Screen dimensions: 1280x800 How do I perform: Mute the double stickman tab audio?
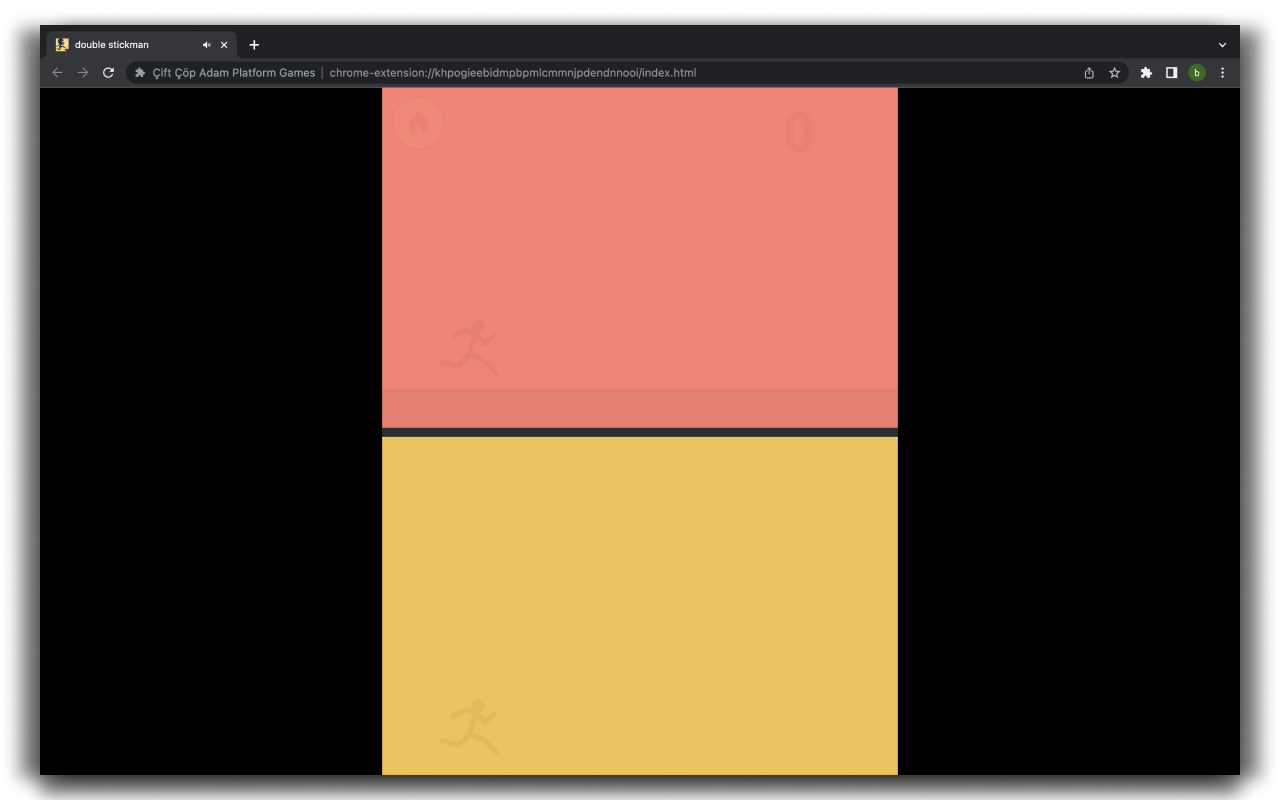206,45
